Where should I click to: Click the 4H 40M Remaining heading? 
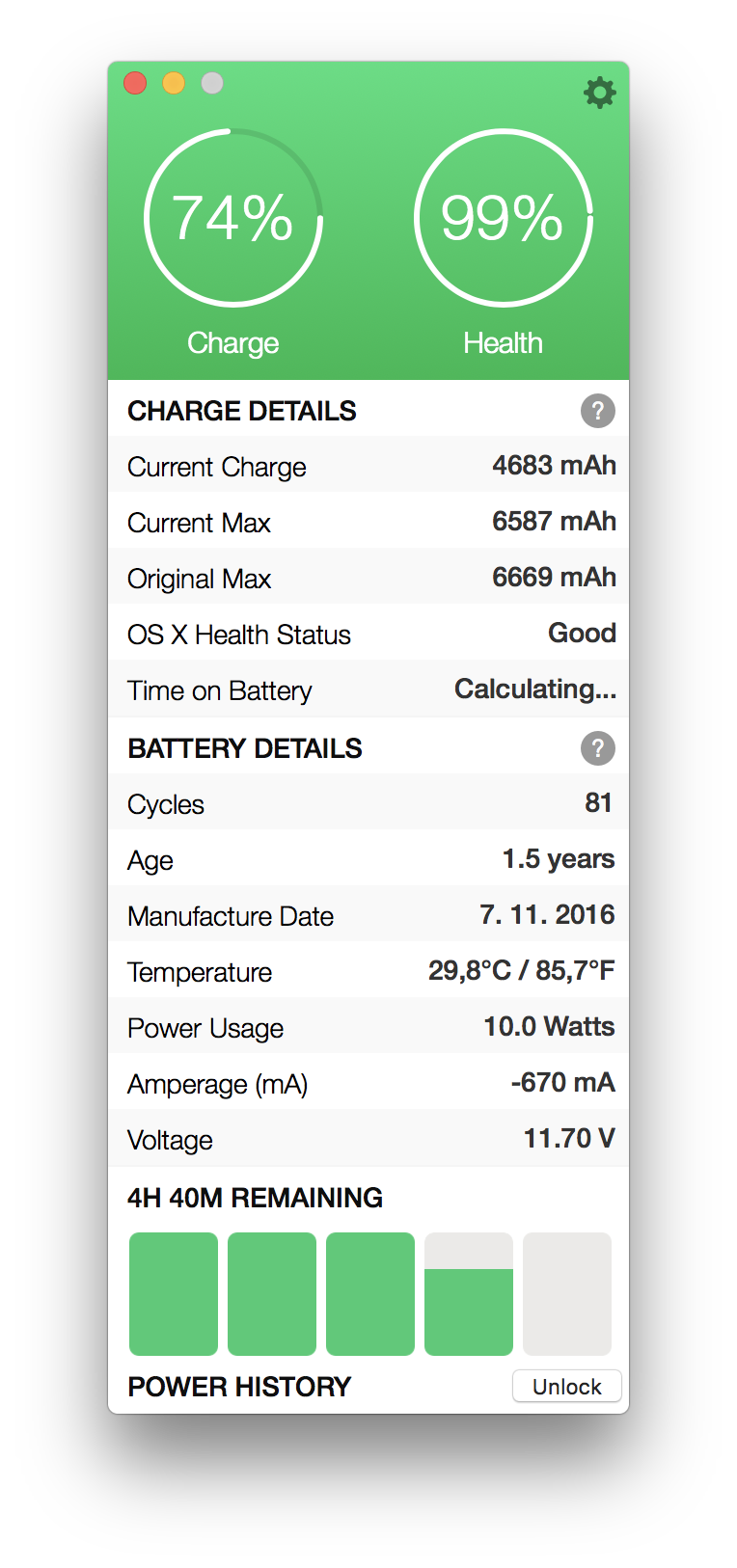pos(255,1198)
